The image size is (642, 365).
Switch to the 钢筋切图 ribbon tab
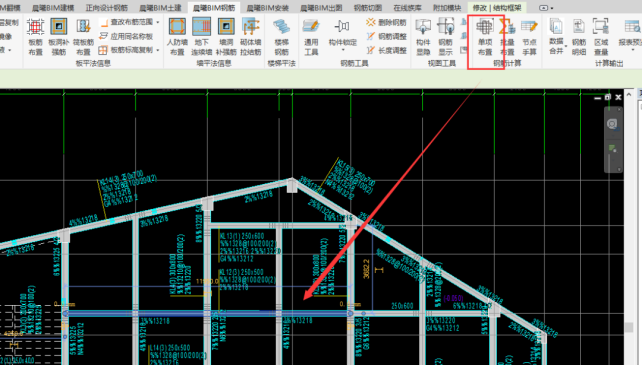367,8
